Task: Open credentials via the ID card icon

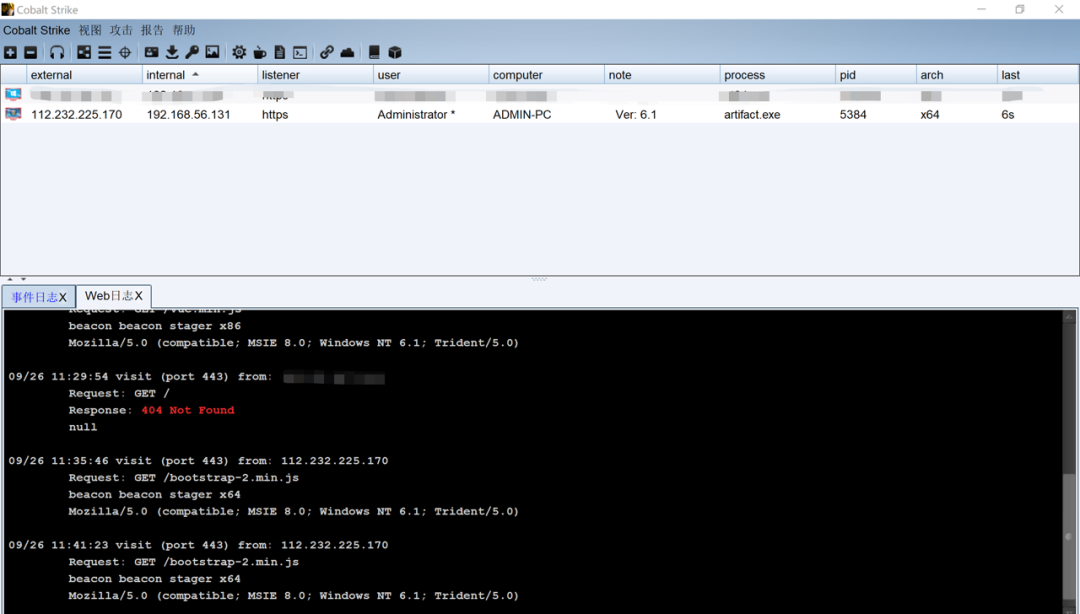Action: [152, 52]
